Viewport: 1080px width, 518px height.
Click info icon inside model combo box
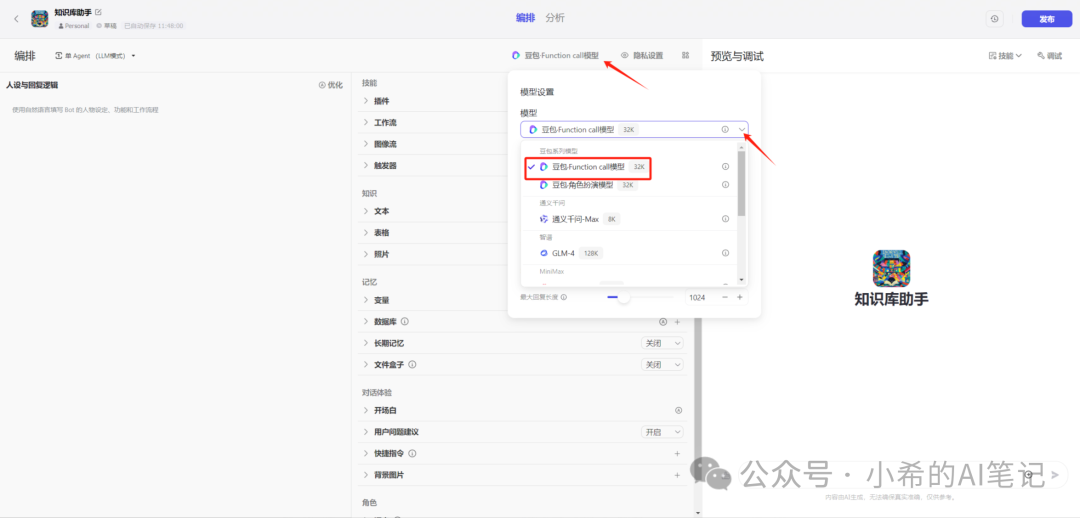point(725,130)
